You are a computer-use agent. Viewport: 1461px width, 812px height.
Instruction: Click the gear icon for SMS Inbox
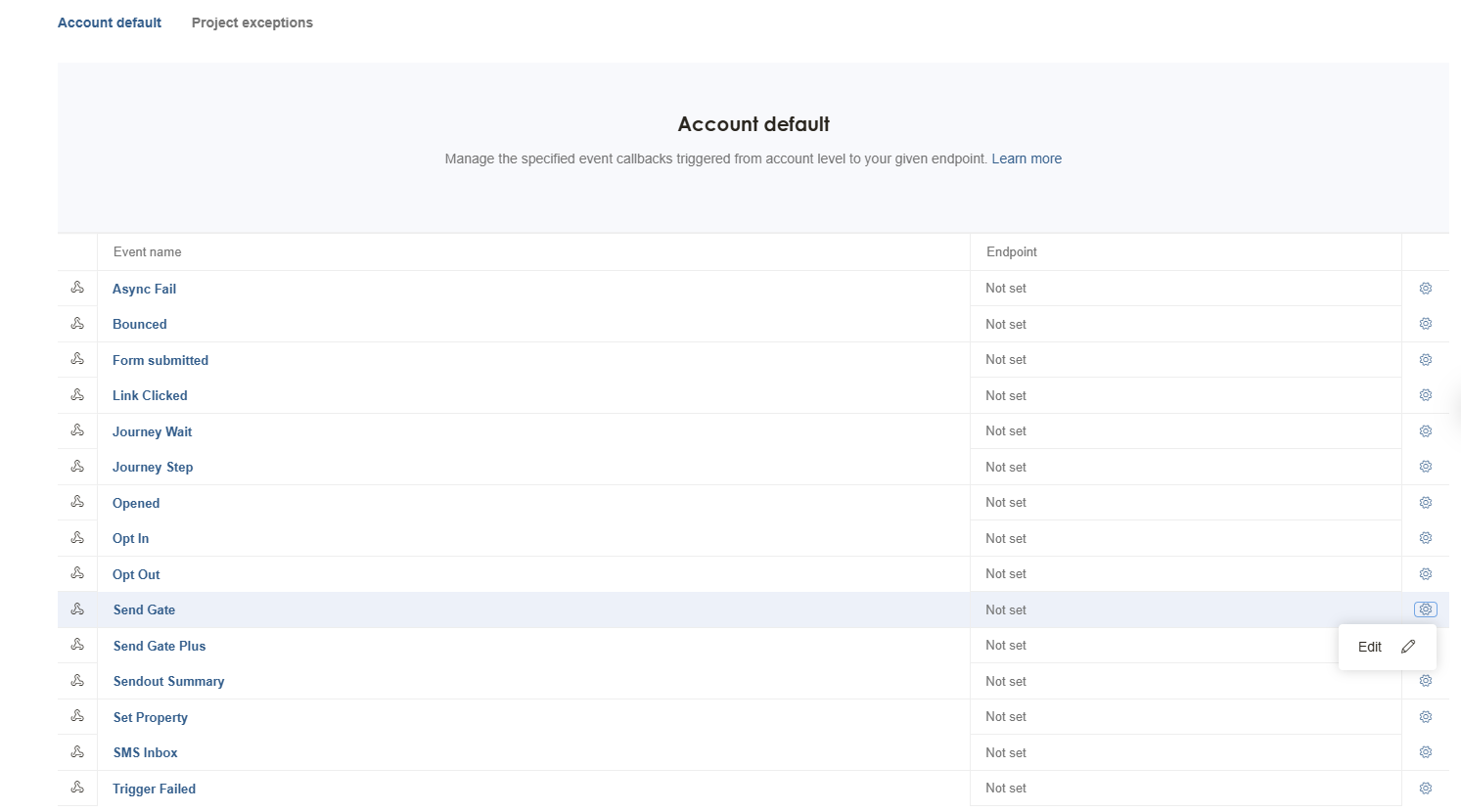click(x=1425, y=752)
